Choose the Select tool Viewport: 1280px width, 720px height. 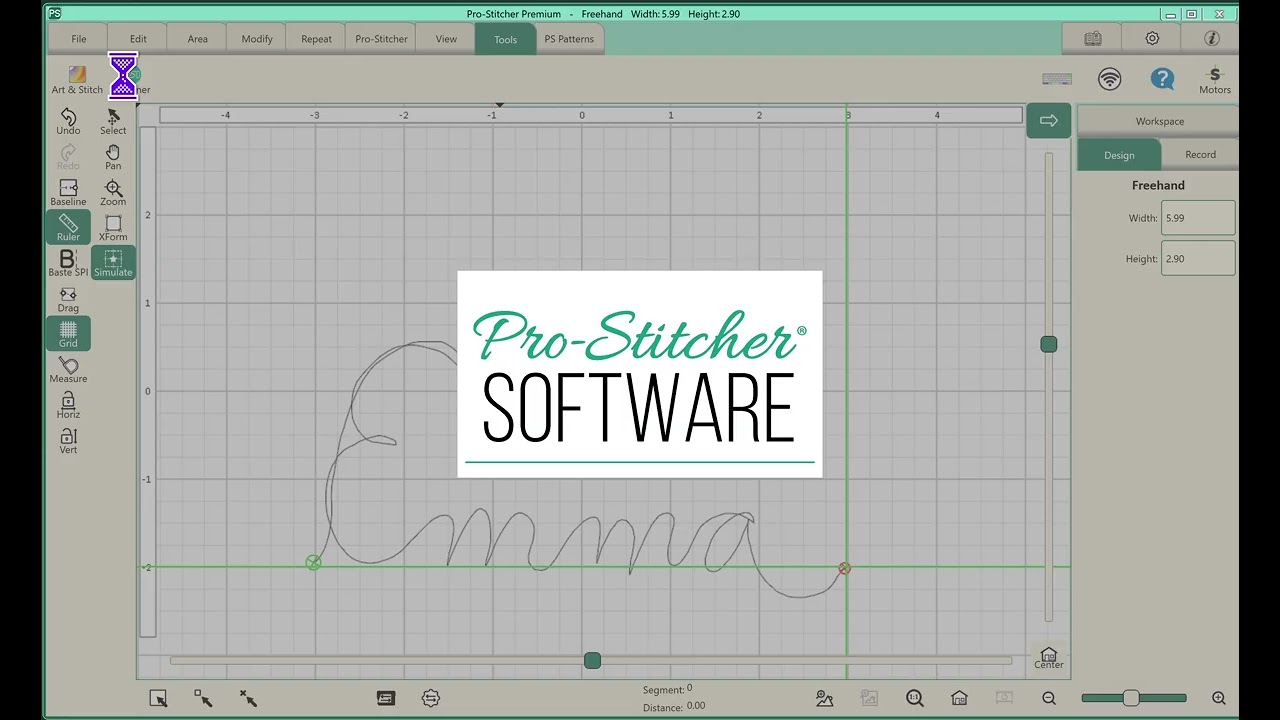tap(113, 122)
